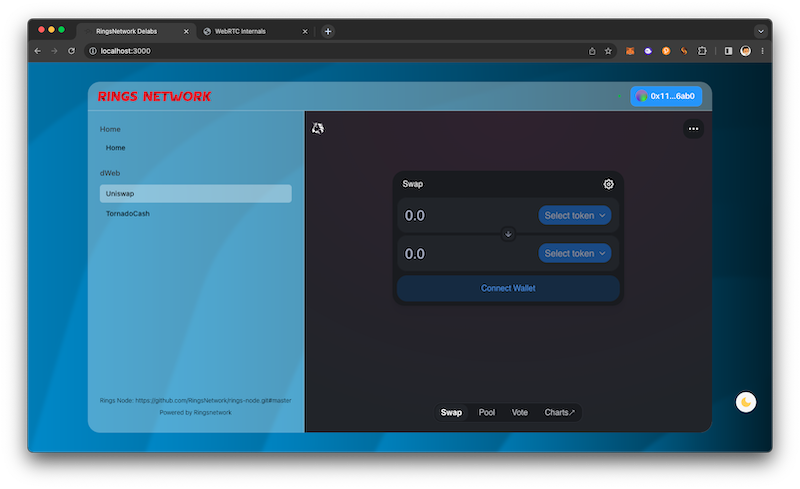Click the site info icon beside localhost
This screenshot has width=800, height=489.
coord(93,51)
